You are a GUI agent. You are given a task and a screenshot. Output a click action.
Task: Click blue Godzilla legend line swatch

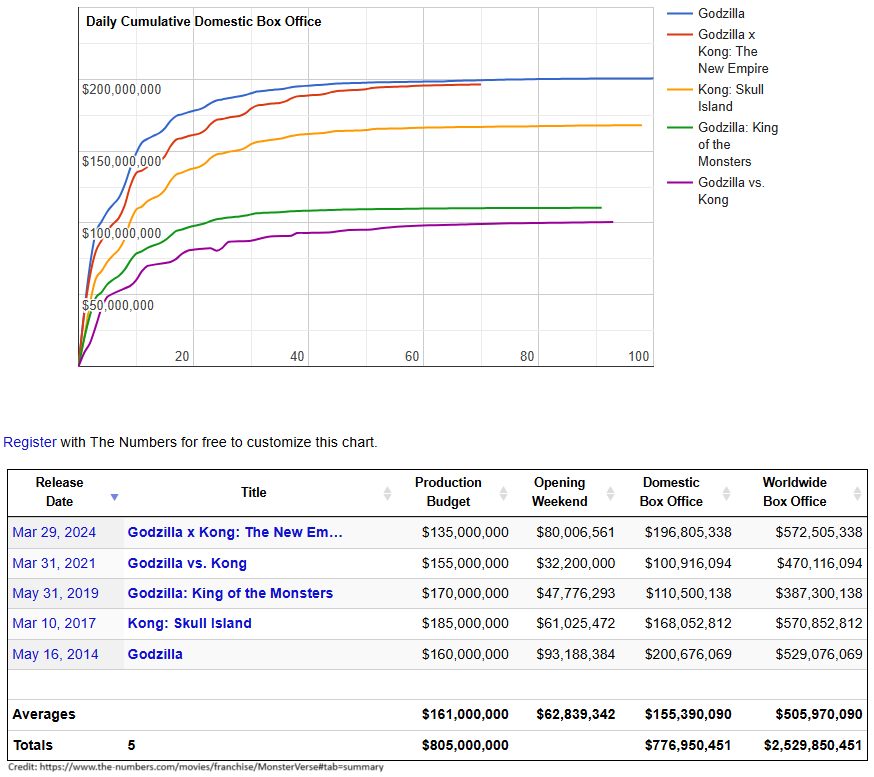click(680, 14)
